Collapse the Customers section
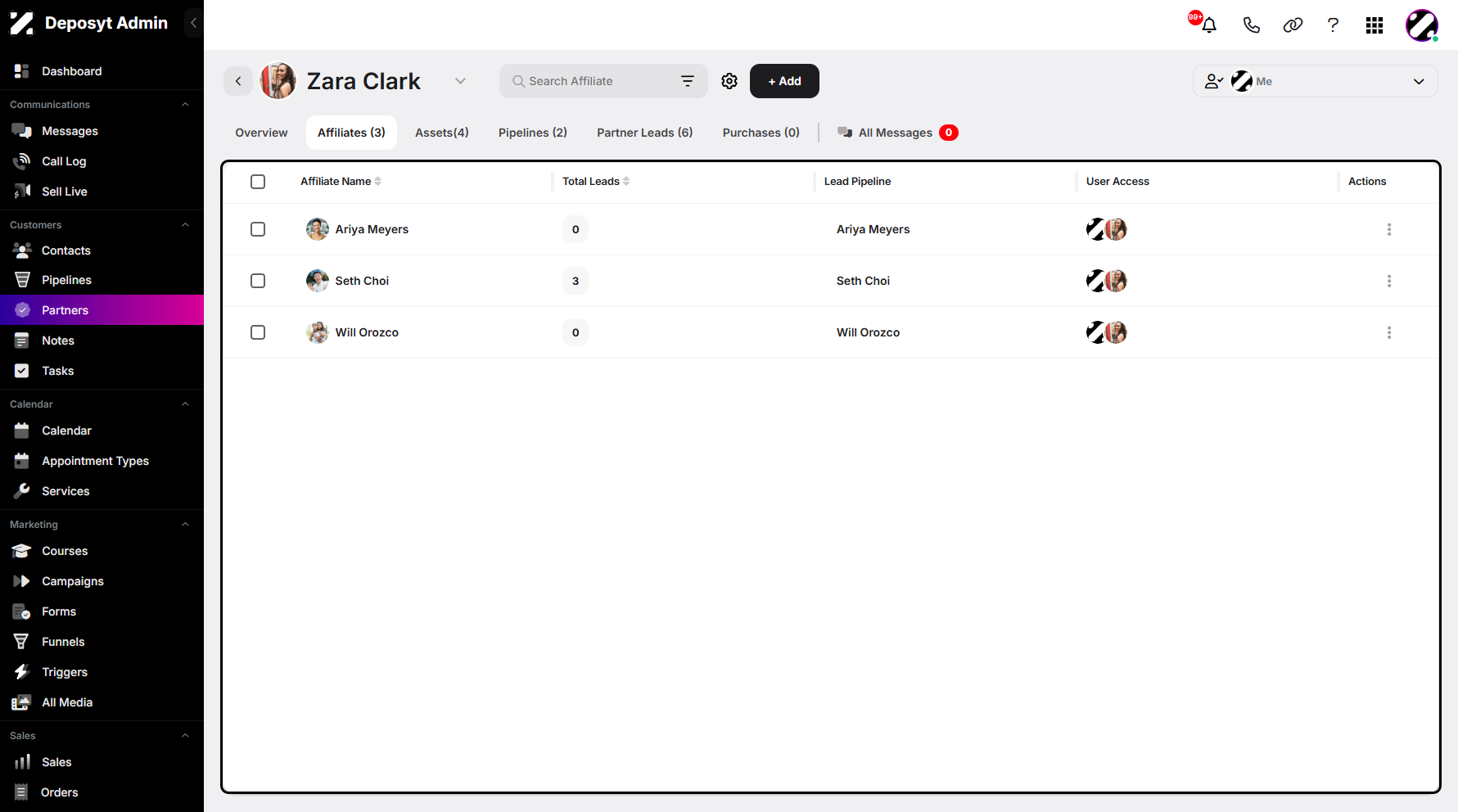 tap(185, 225)
